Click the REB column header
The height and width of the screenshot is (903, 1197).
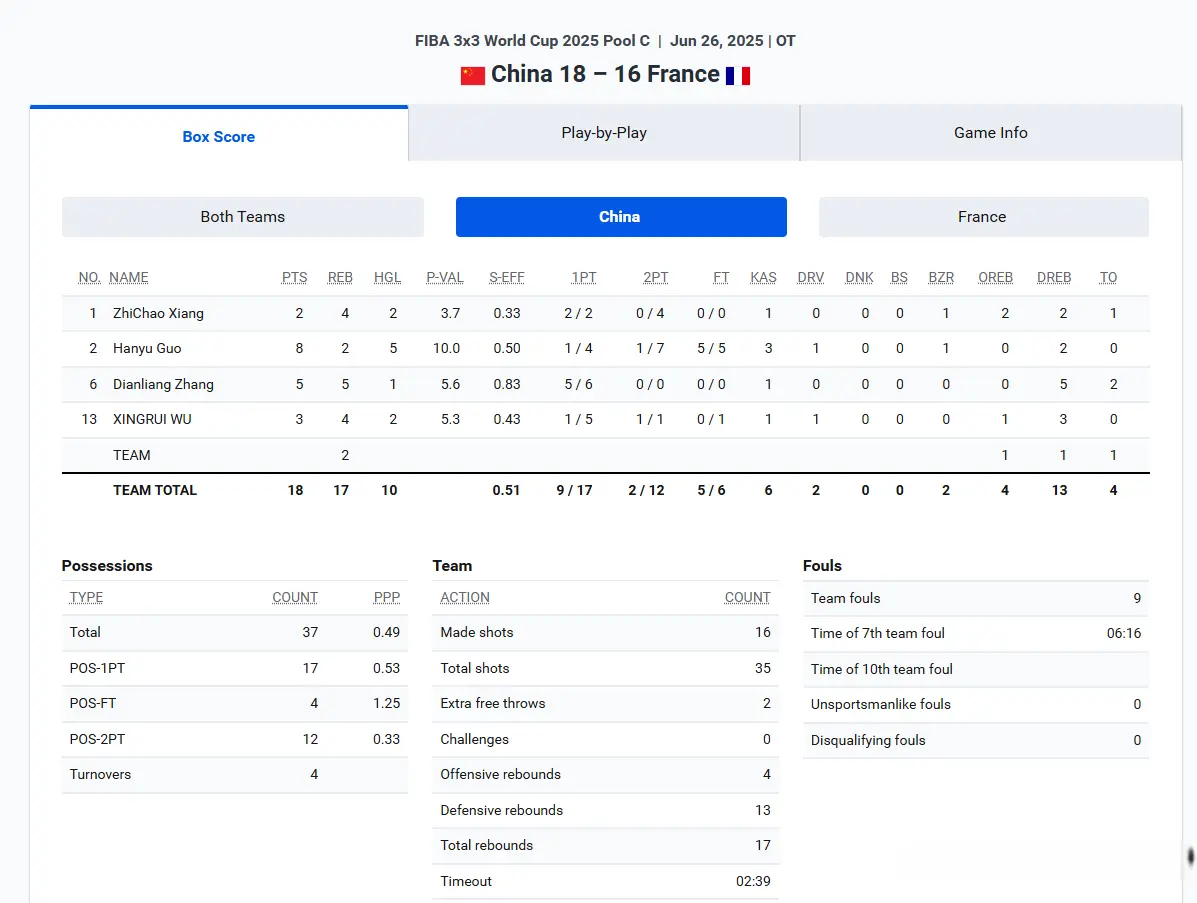(340, 278)
